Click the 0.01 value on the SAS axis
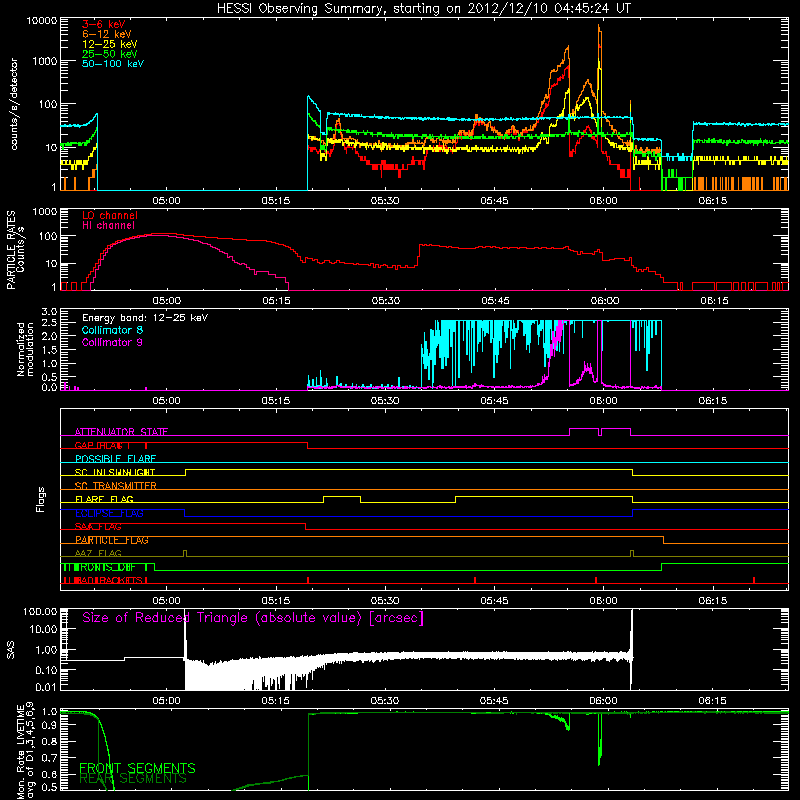The height and width of the screenshot is (800, 800). click(x=46, y=687)
